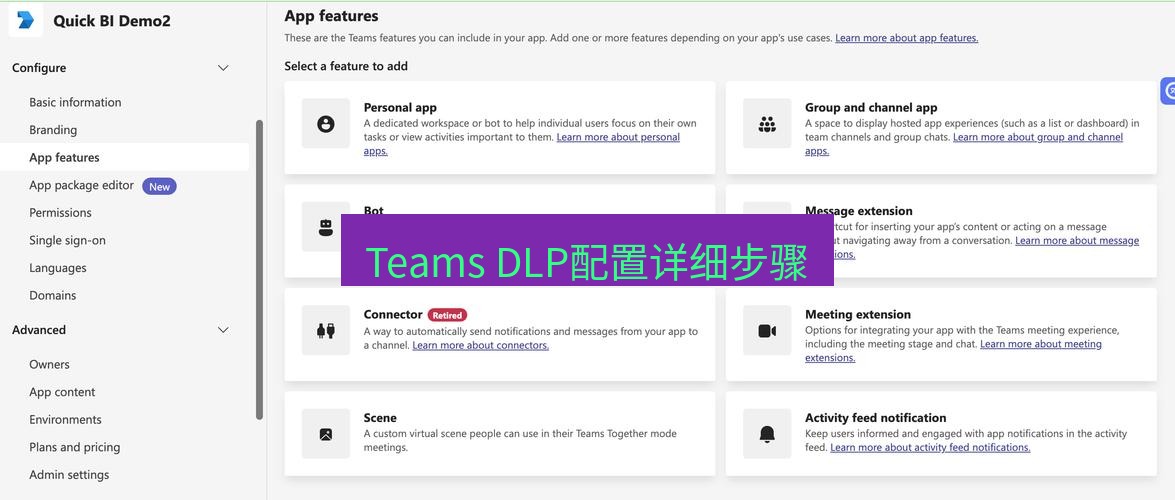
Task: Click the Select a feature to add label
Action: 346,66
